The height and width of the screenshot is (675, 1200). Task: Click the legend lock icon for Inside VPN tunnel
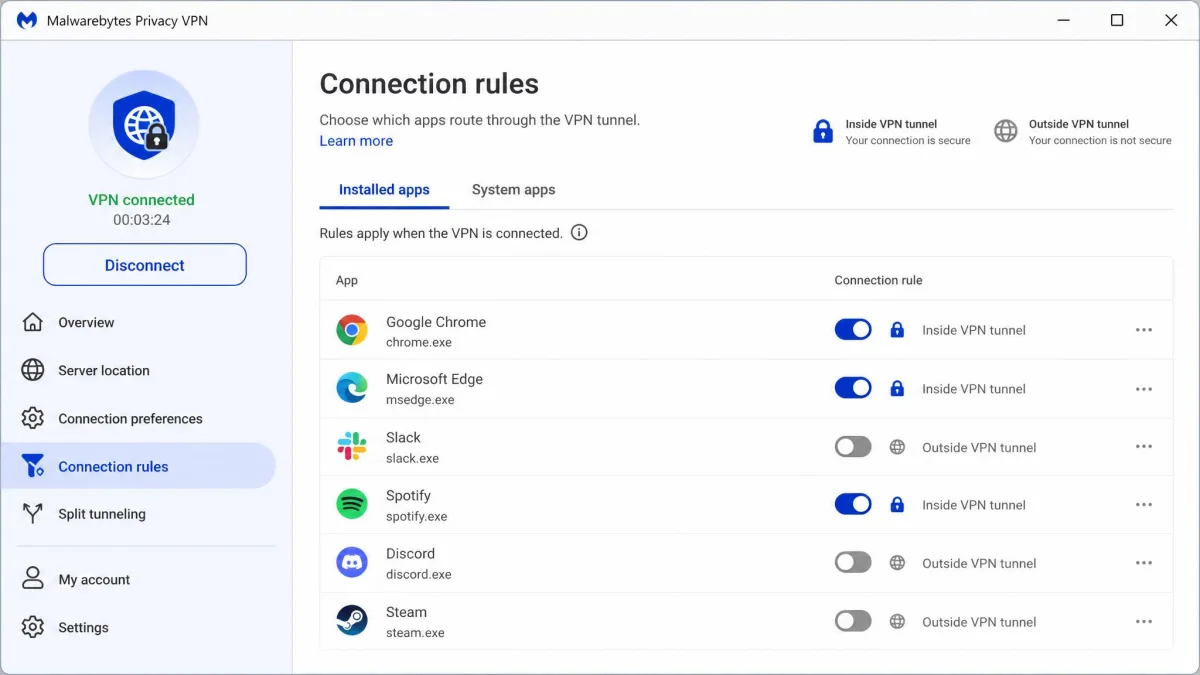(823, 131)
